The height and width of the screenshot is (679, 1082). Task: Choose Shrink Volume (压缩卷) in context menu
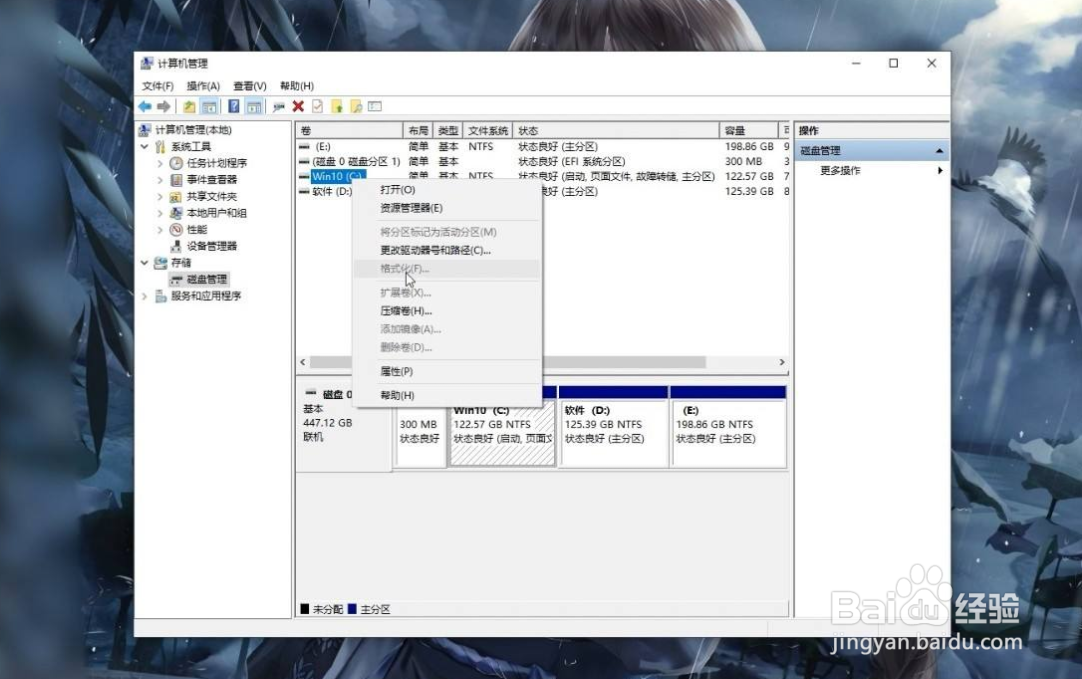click(446, 311)
